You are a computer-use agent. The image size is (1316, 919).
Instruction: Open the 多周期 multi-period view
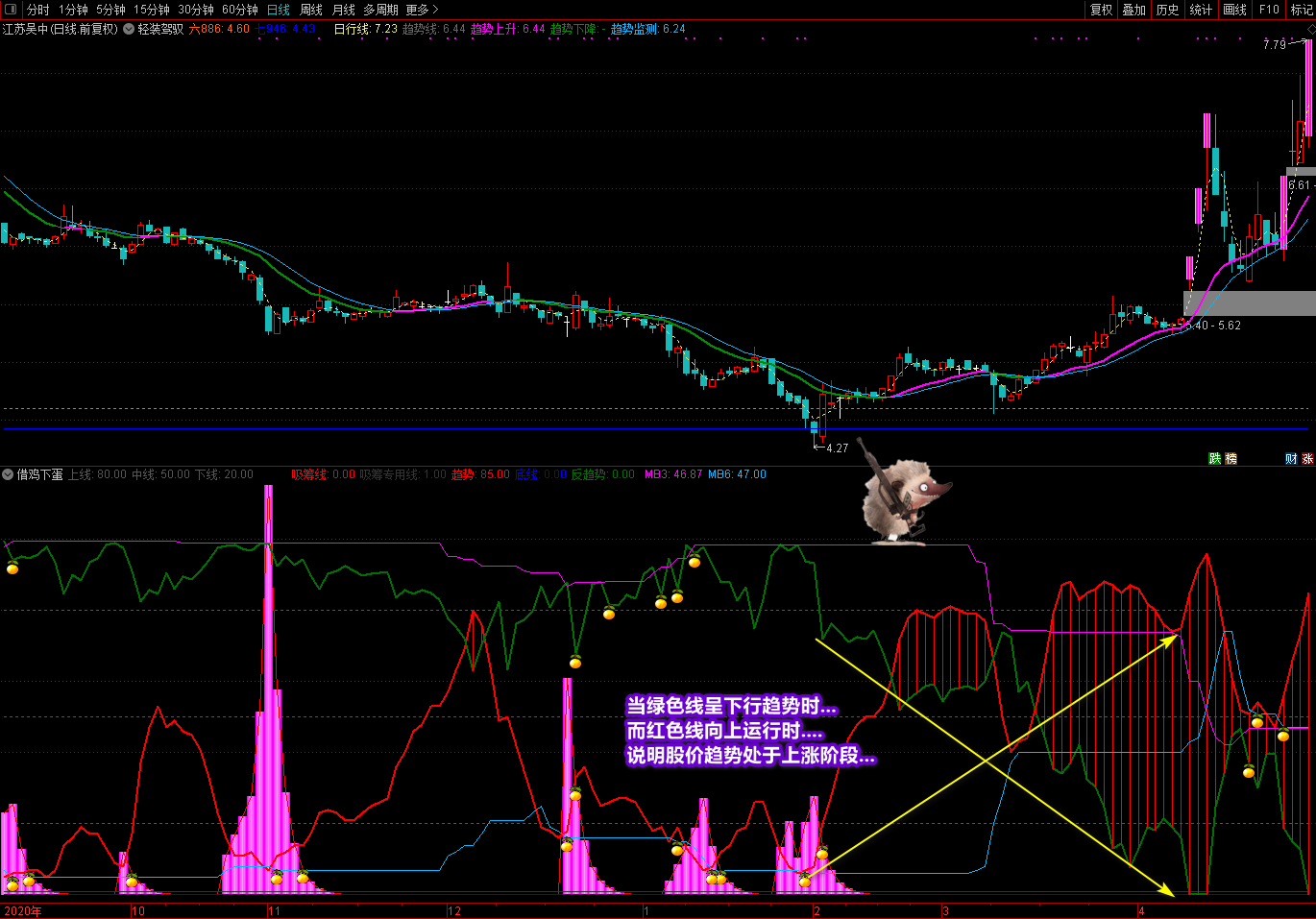(x=380, y=10)
